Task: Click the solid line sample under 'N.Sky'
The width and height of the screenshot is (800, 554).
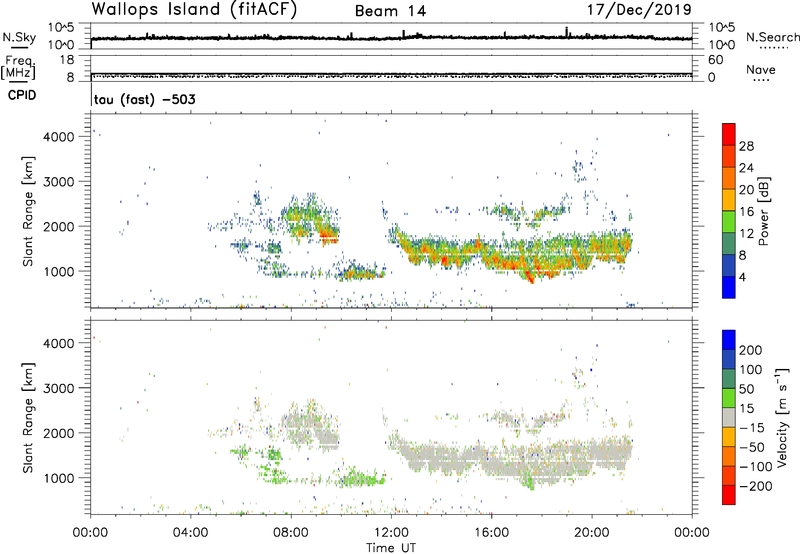Action: (19, 47)
